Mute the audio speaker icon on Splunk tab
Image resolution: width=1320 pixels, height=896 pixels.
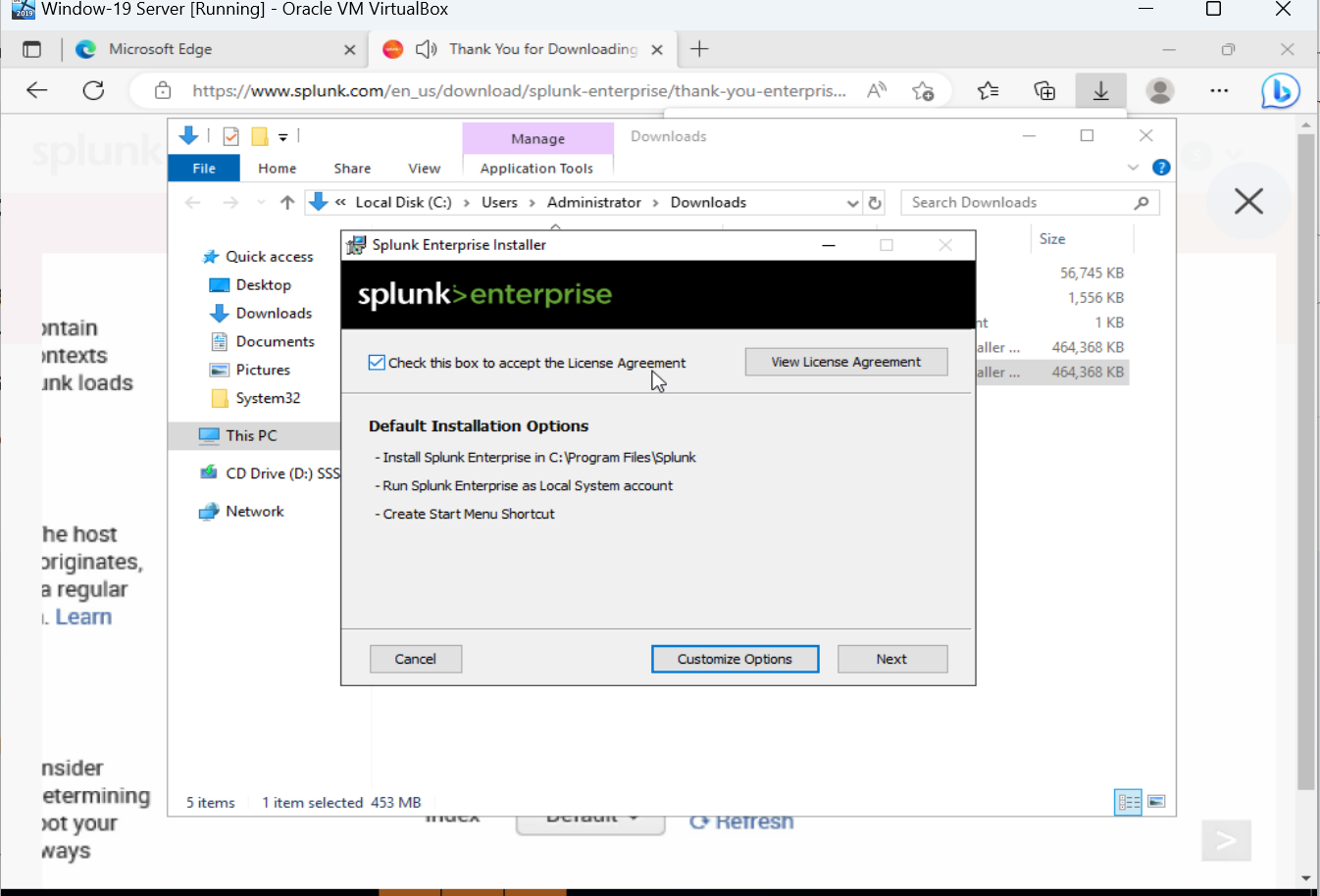[x=427, y=49]
